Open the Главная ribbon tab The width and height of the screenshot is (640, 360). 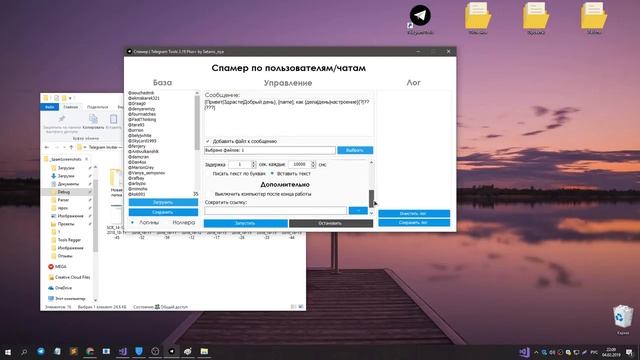click(x=71, y=107)
